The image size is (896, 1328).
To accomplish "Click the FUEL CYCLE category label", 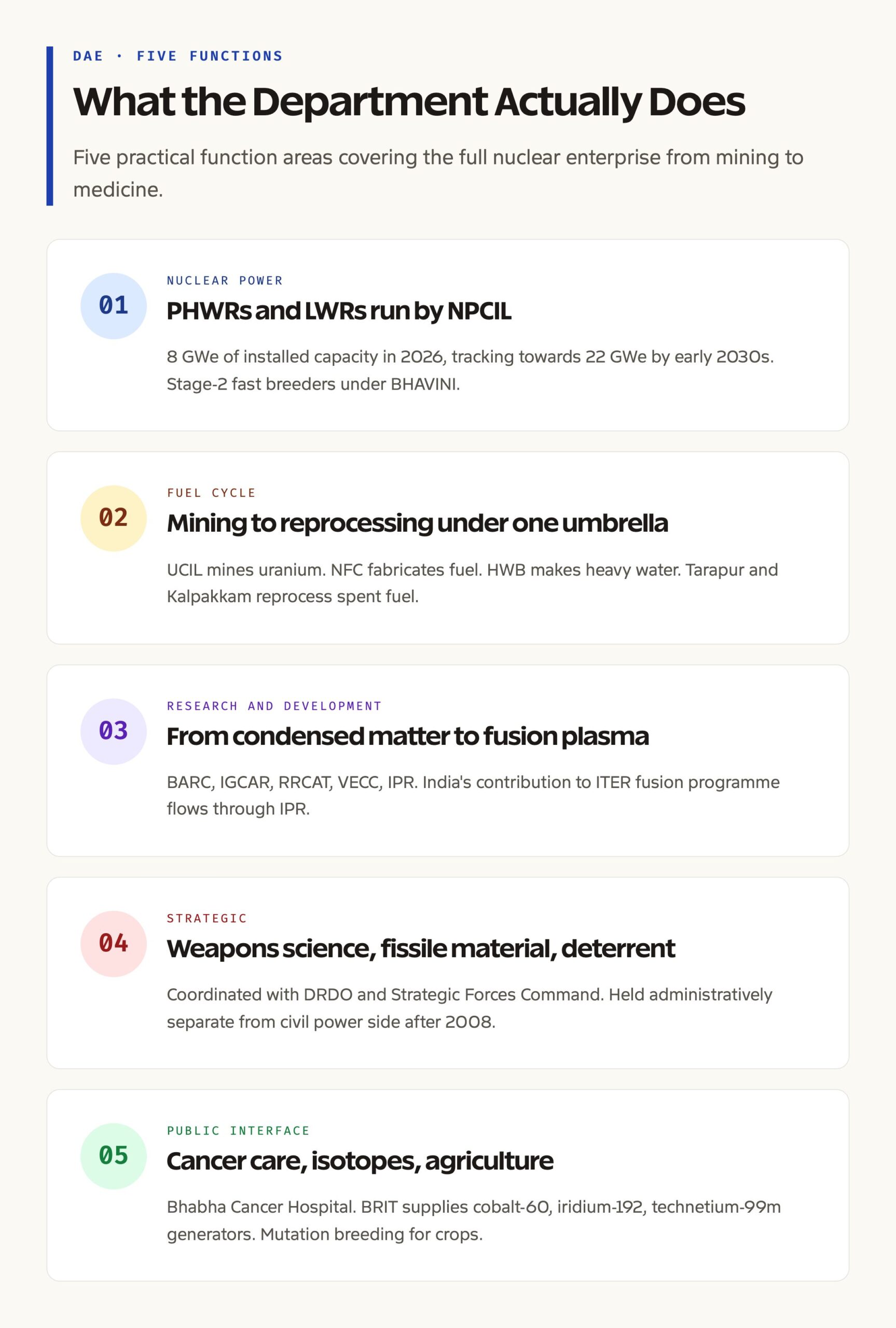I will click(212, 493).
